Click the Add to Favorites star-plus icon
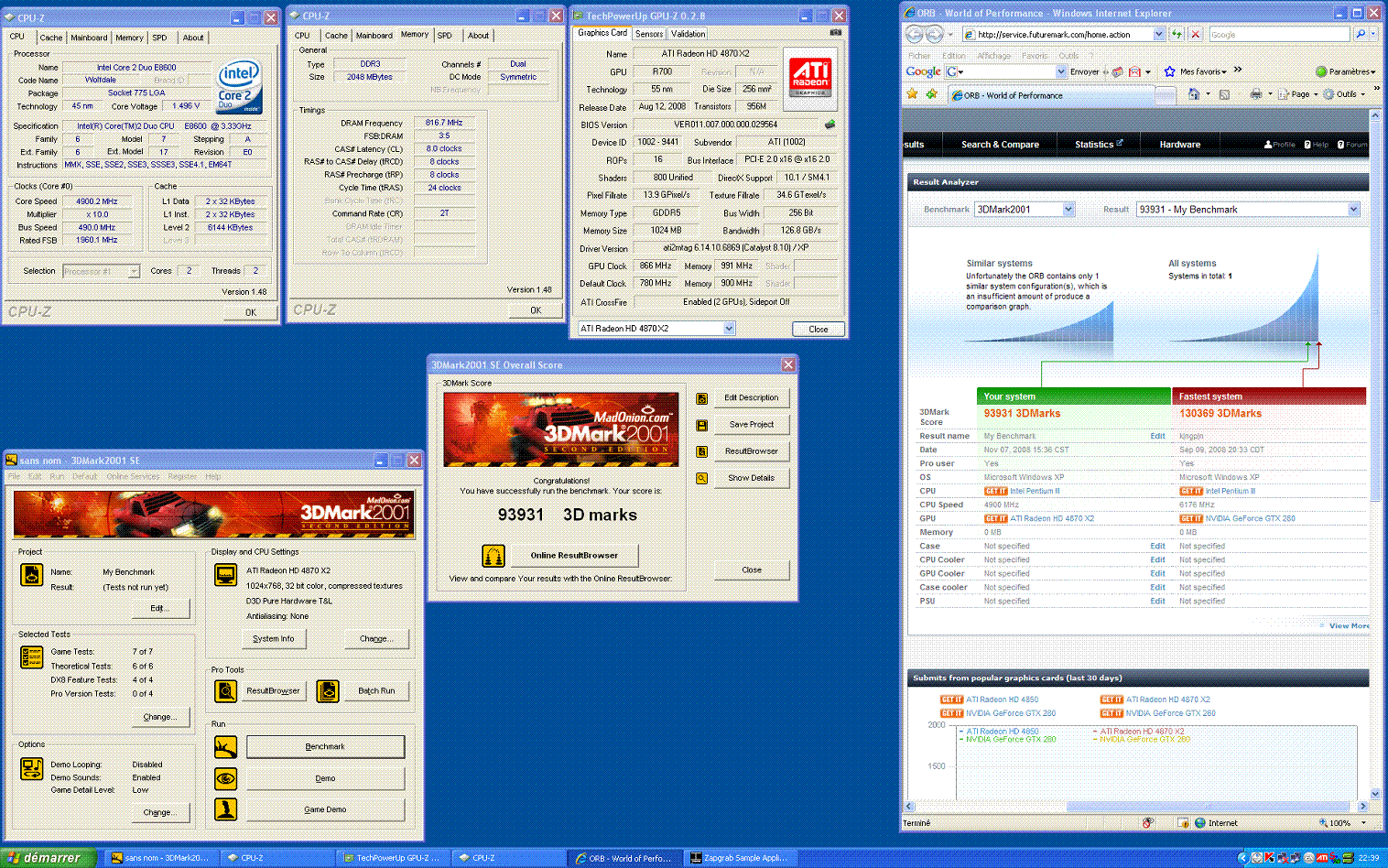This screenshot has height=868, width=1388. point(931,93)
